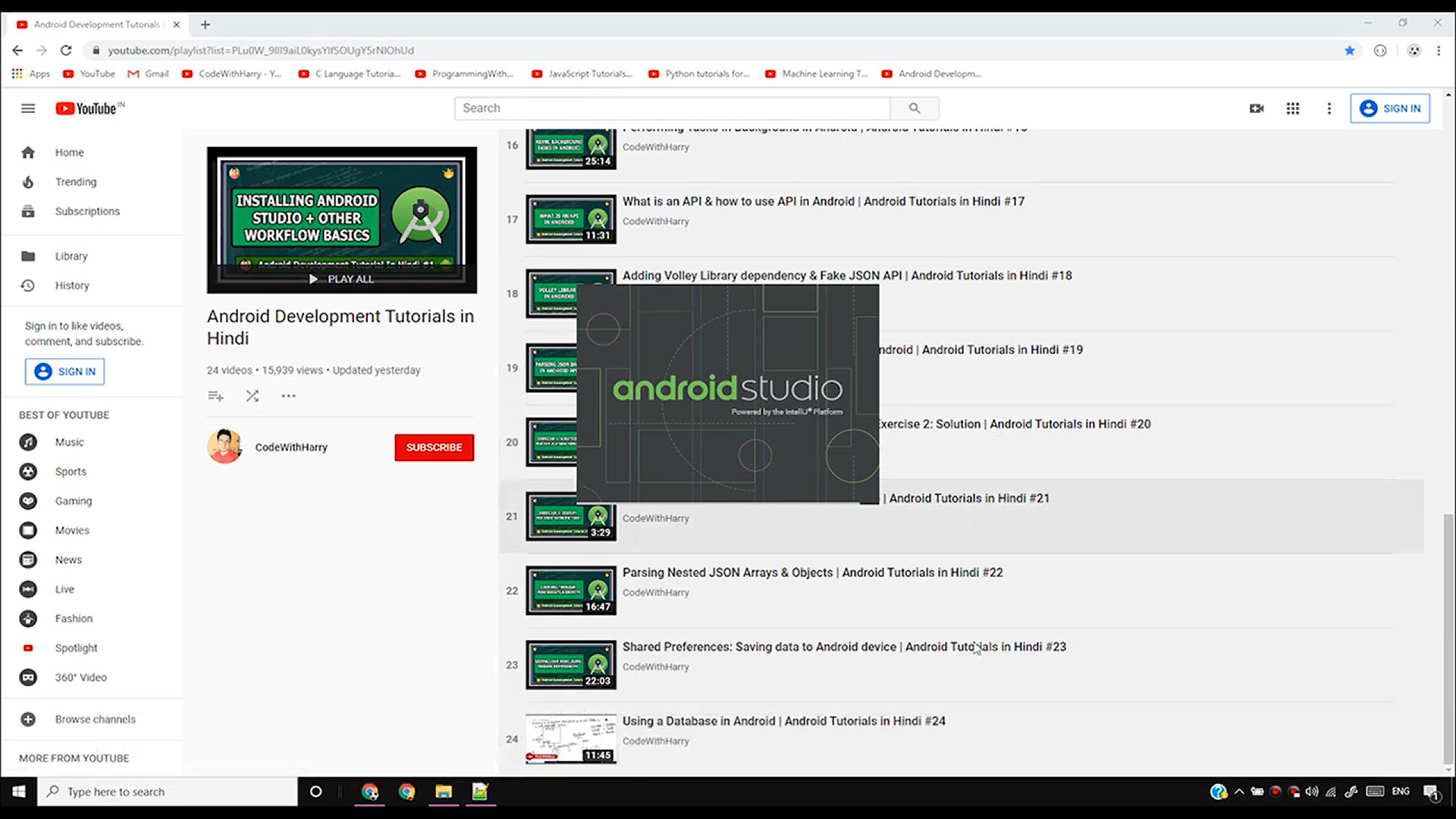Click the YouTube search icon button
Viewport: 1456px width, 819px height.
(x=914, y=108)
